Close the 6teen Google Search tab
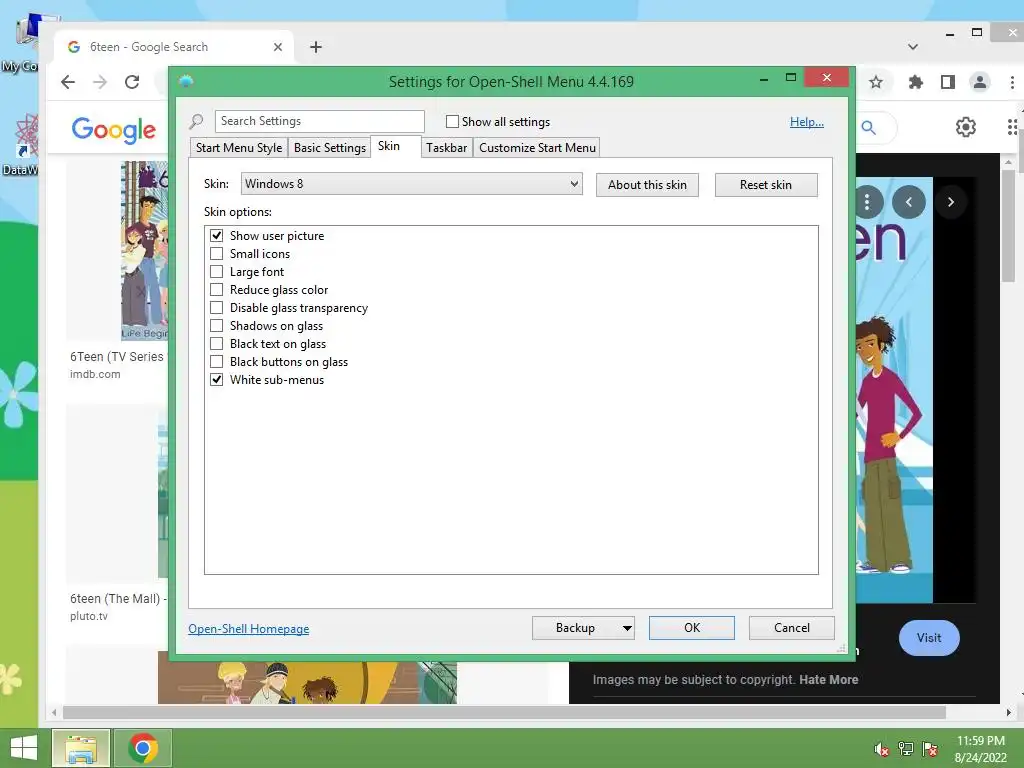The width and height of the screenshot is (1024, 768). pos(278,47)
